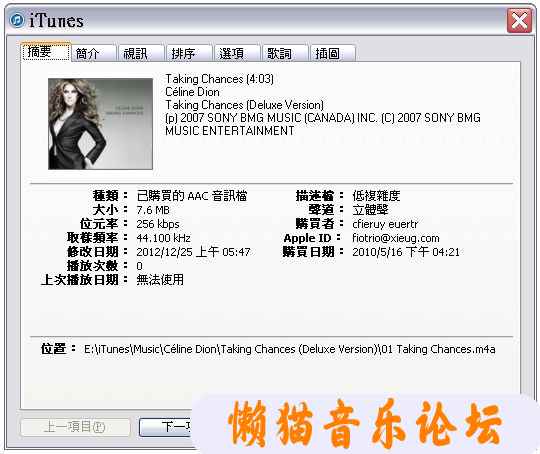This screenshot has width=540, height=454.
Task: Close the iTunes info dialog
Action: [519, 21]
